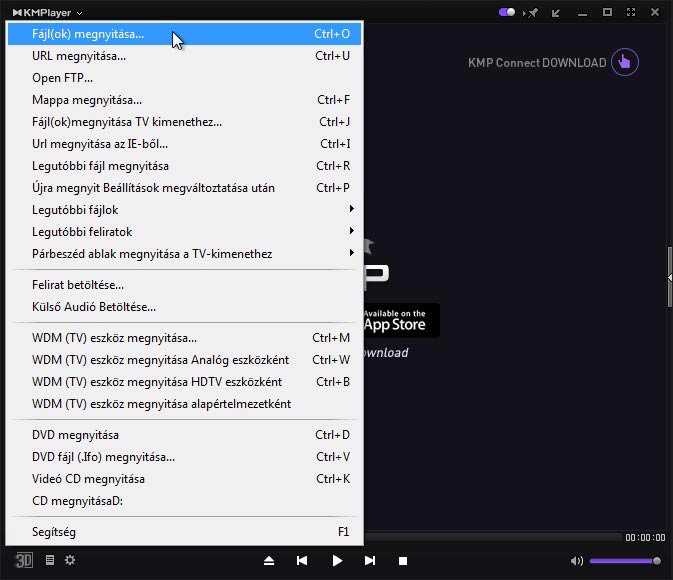Image resolution: width=673 pixels, height=580 pixels.
Task: Skip to the previous track
Action: (302, 561)
